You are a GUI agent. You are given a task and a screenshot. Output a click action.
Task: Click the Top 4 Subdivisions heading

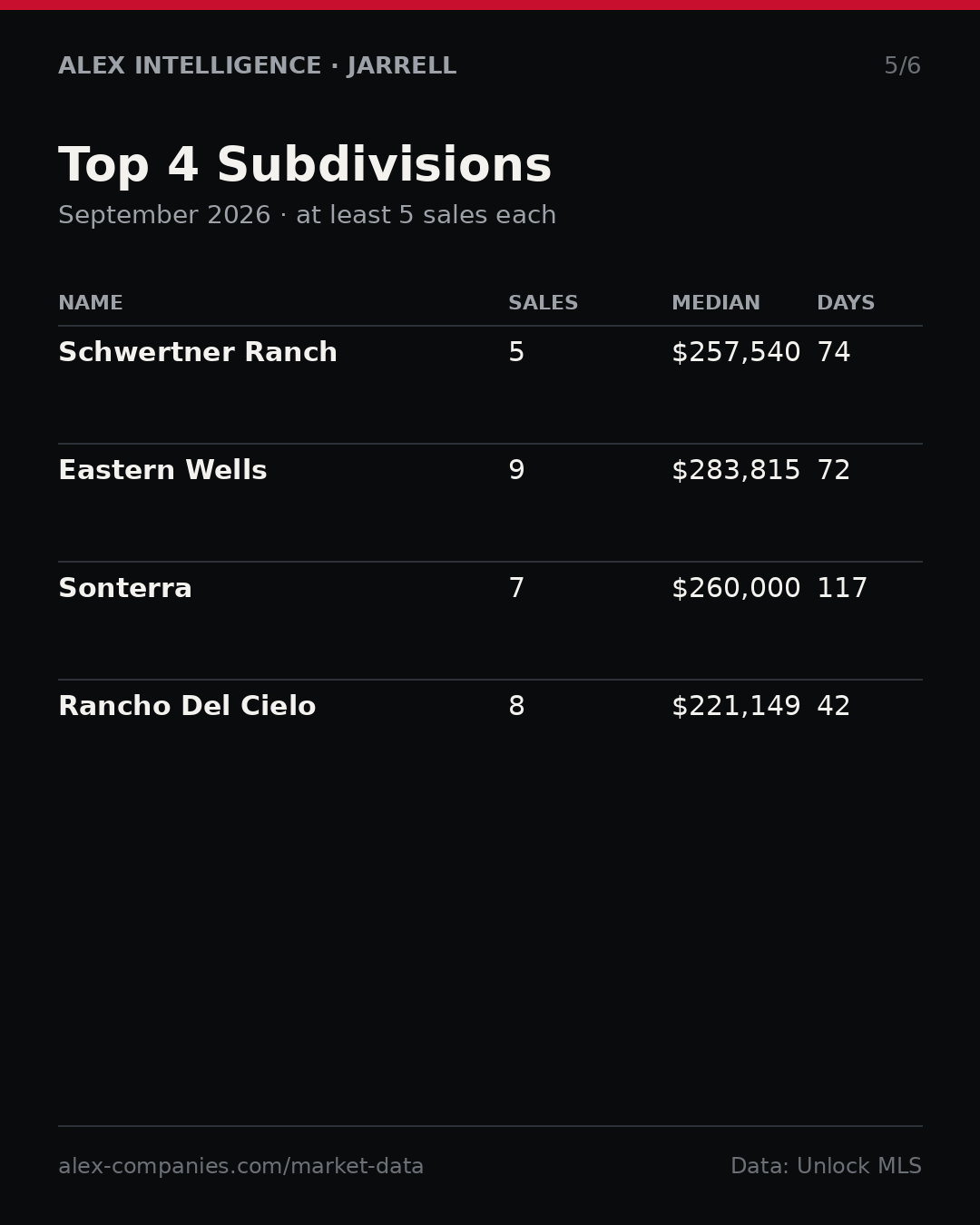tap(305, 167)
